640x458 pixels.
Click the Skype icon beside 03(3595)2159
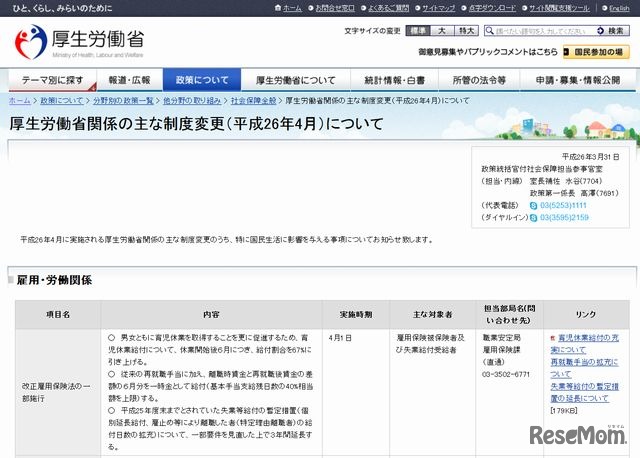[533, 218]
